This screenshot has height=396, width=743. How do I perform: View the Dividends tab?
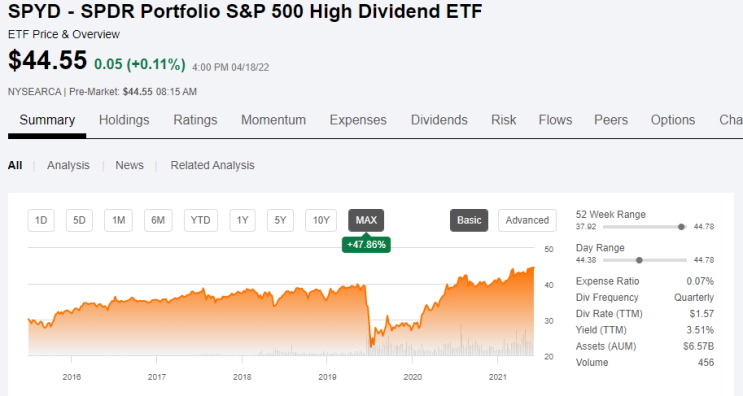click(x=439, y=120)
